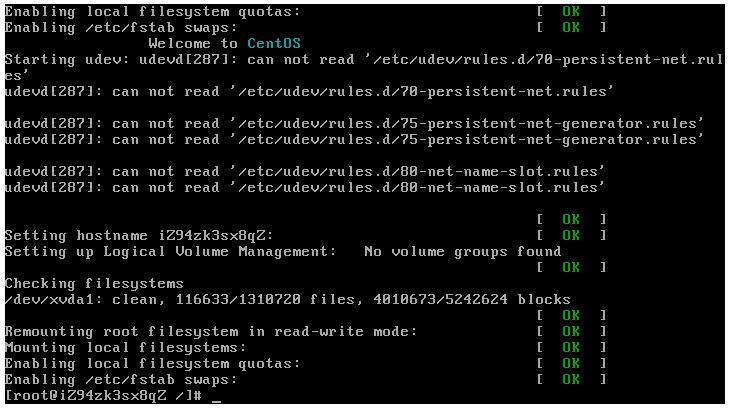Click the 'Setting hostname iZ94zk3sx8qZ' line

coord(139,236)
